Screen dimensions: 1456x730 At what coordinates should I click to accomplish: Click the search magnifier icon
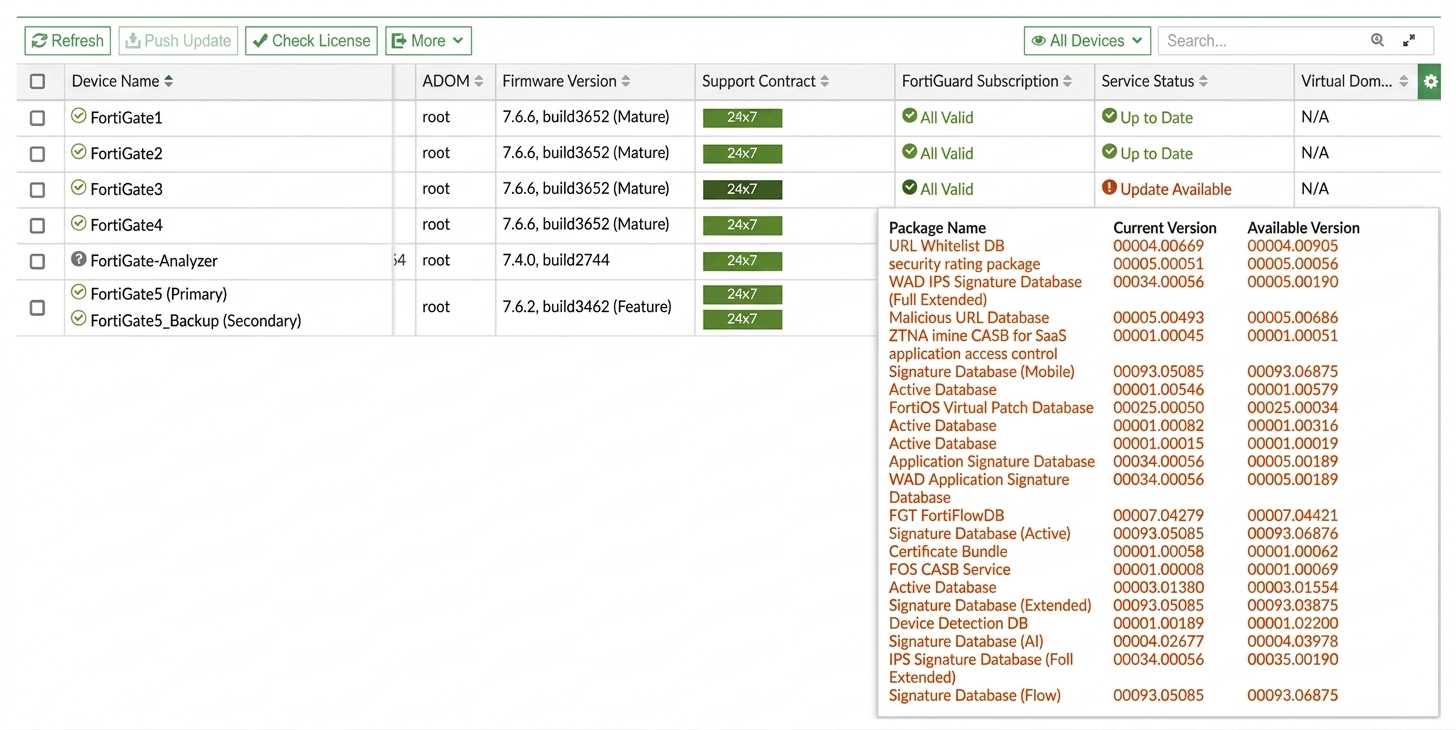[1378, 41]
